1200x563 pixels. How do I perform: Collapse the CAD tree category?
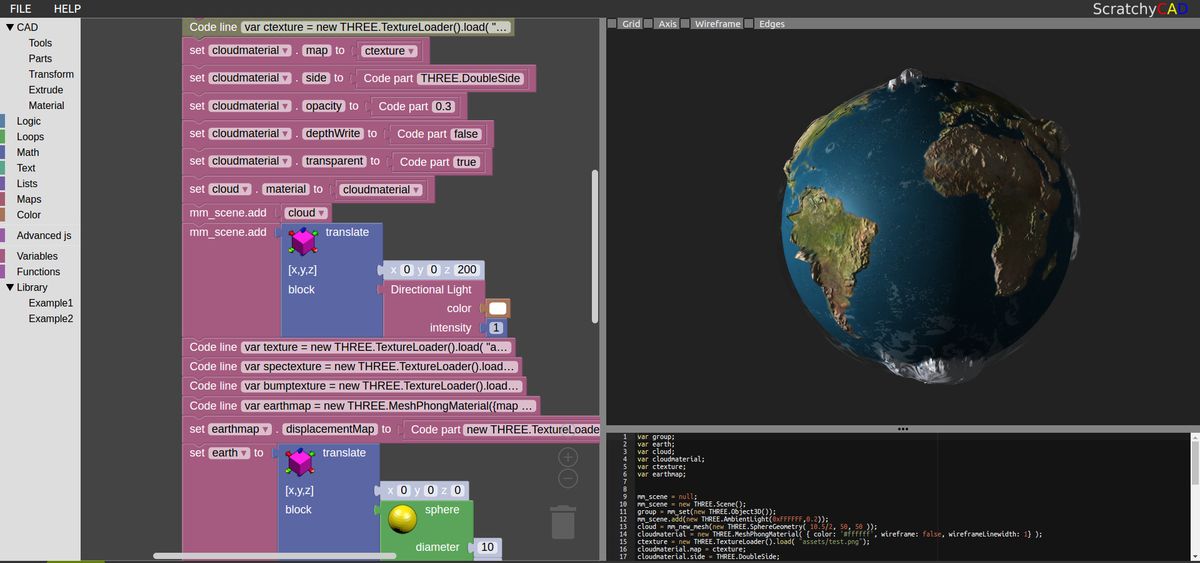10,27
